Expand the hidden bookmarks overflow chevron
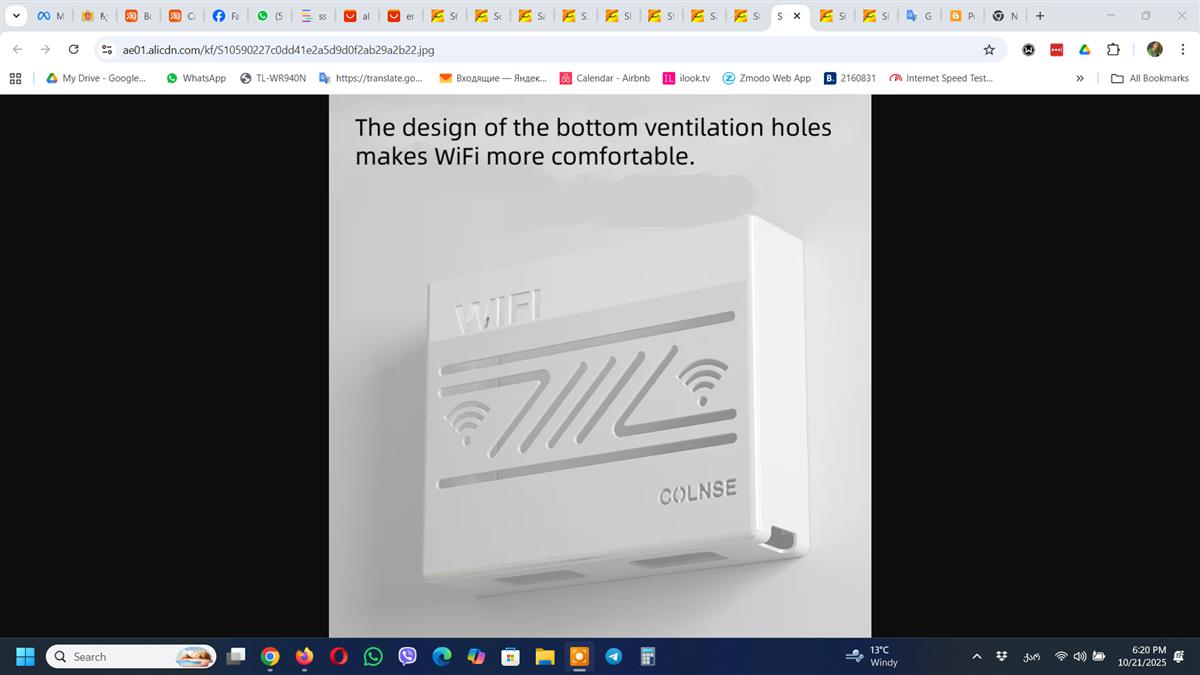1200x675 pixels. 1080,78
